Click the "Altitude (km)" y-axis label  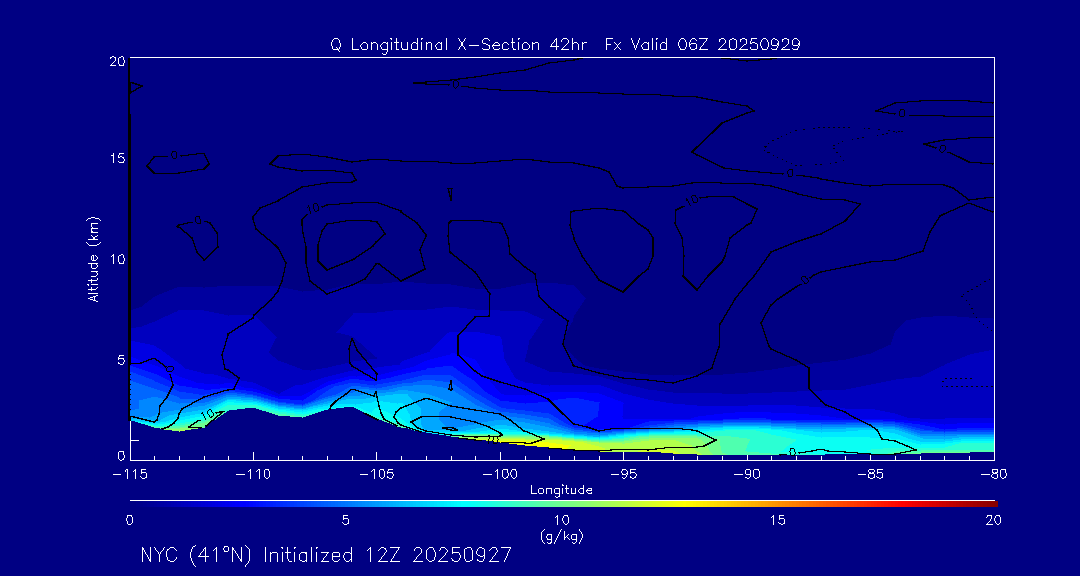[93, 259]
